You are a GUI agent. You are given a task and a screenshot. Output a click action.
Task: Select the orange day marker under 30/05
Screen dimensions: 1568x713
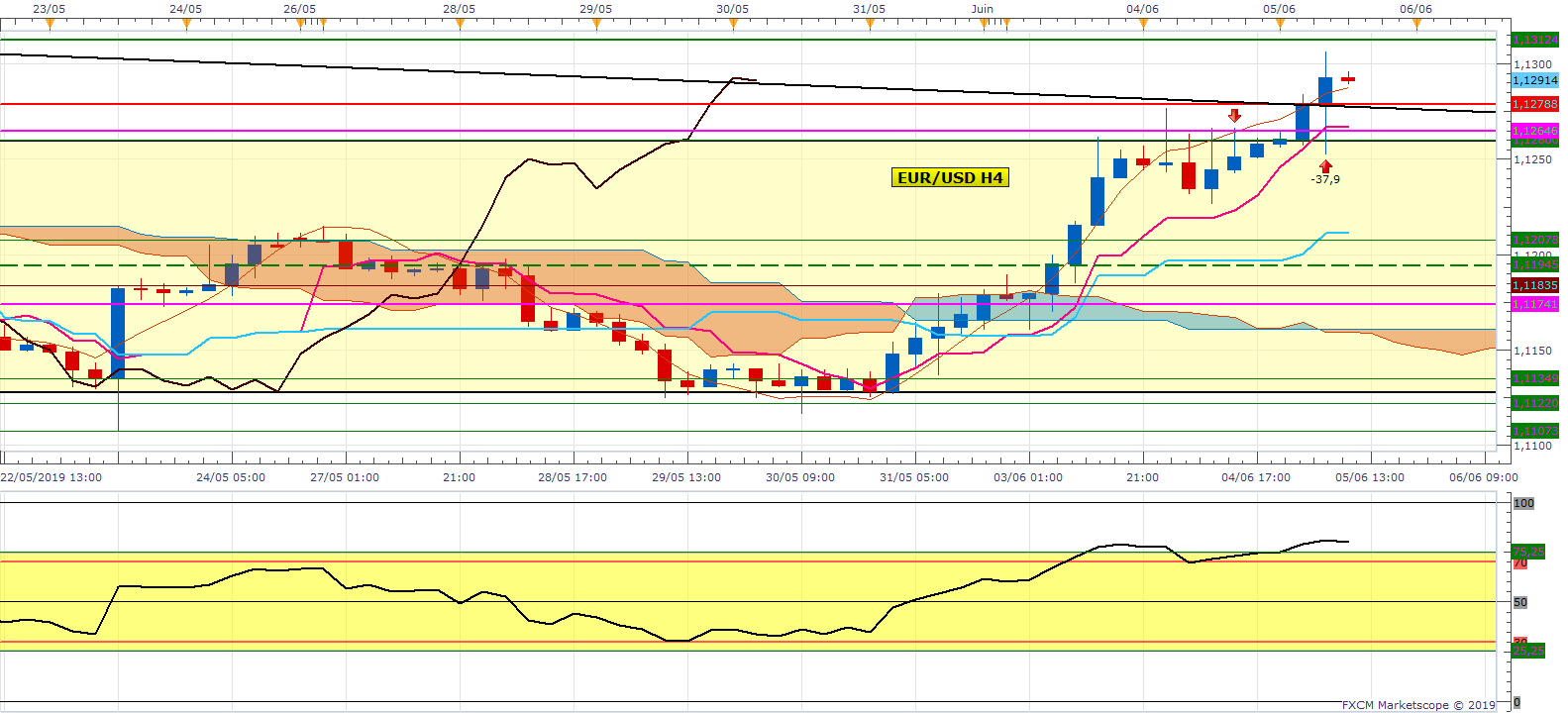click(x=733, y=25)
